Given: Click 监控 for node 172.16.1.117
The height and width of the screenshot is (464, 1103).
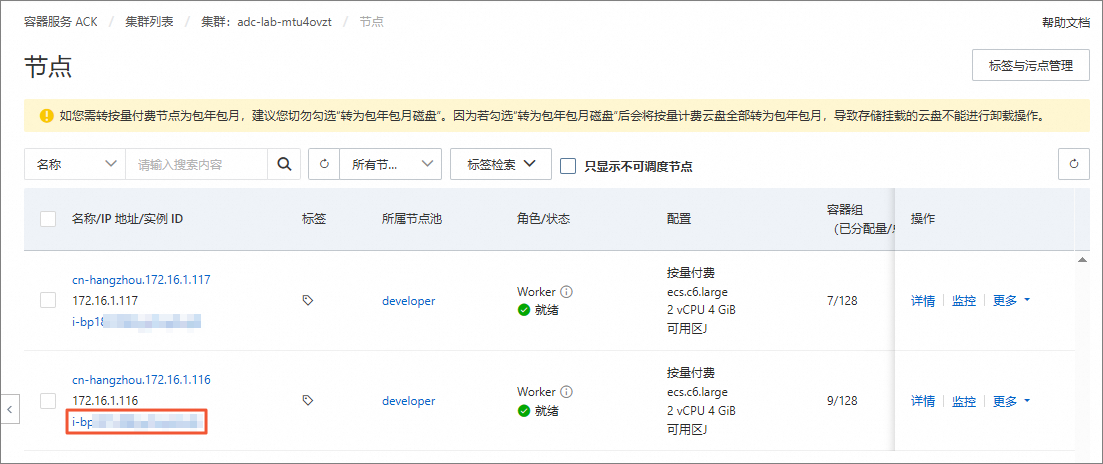Looking at the screenshot, I should coord(964,301).
